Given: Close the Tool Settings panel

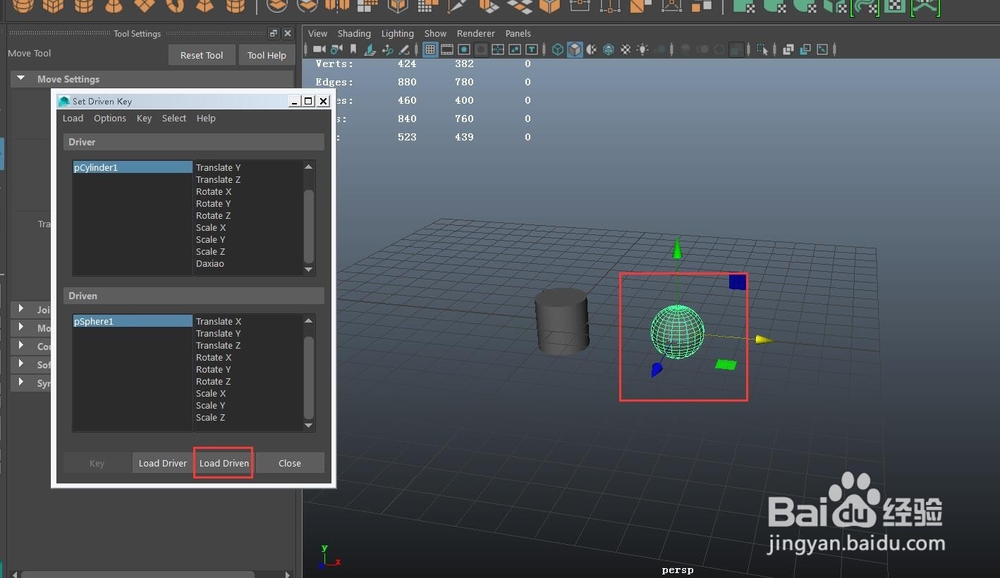Looking at the screenshot, I should click(288, 33).
